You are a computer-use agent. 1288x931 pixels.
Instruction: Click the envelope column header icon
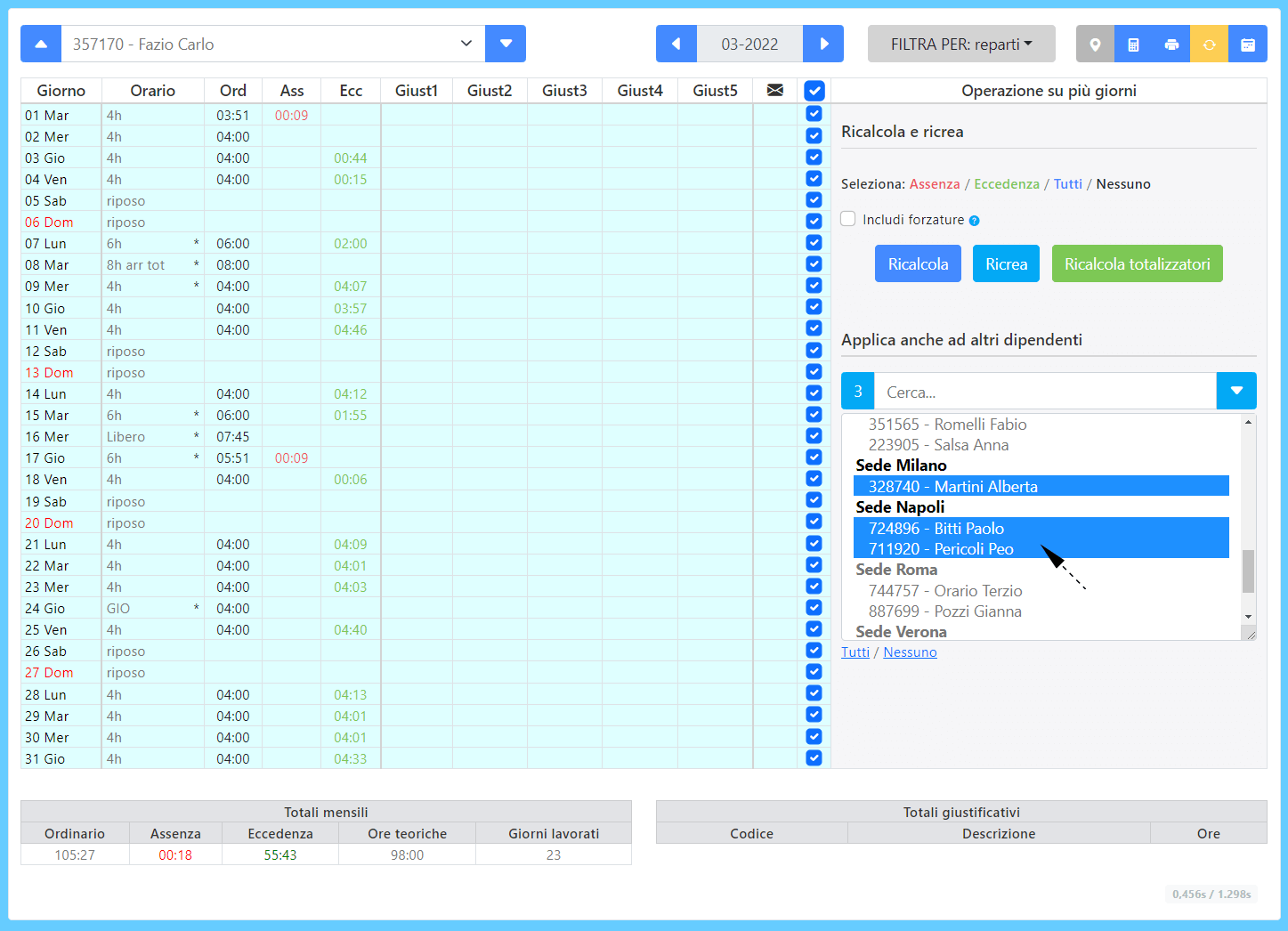[x=775, y=90]
